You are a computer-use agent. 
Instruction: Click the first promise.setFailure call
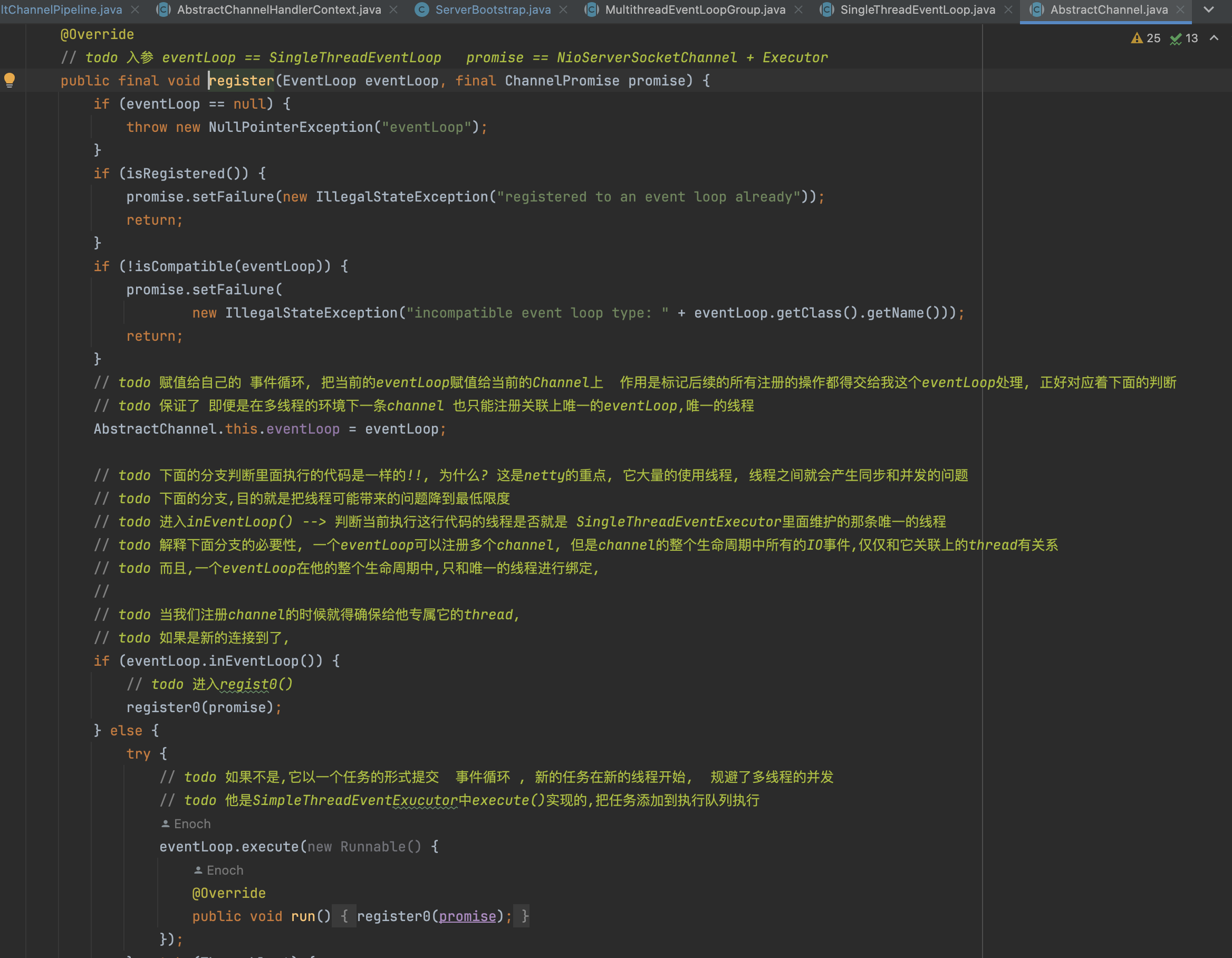click(200, 197)
